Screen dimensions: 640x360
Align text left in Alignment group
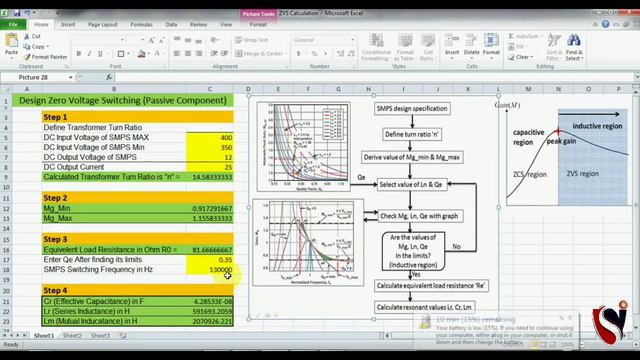pos(177,53)
